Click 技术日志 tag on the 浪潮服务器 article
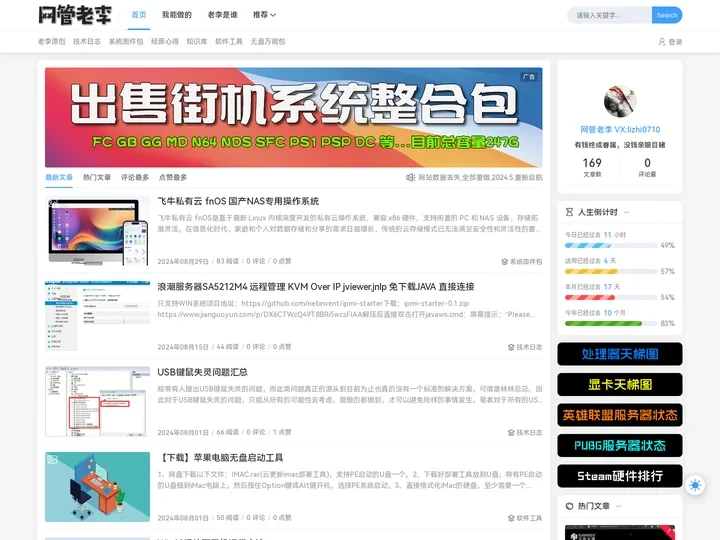The height and width of the screenshot is (540, 720). pyautogui.click(x=529, y=347)
